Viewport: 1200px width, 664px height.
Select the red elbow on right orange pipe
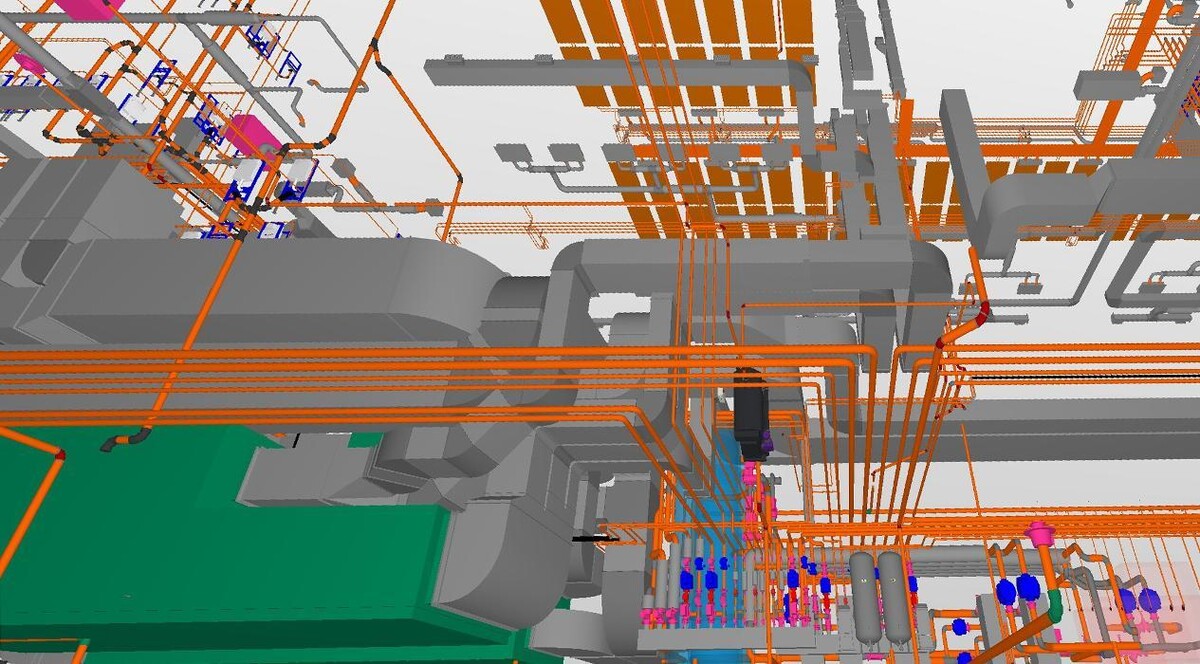[x=983, y=312]
